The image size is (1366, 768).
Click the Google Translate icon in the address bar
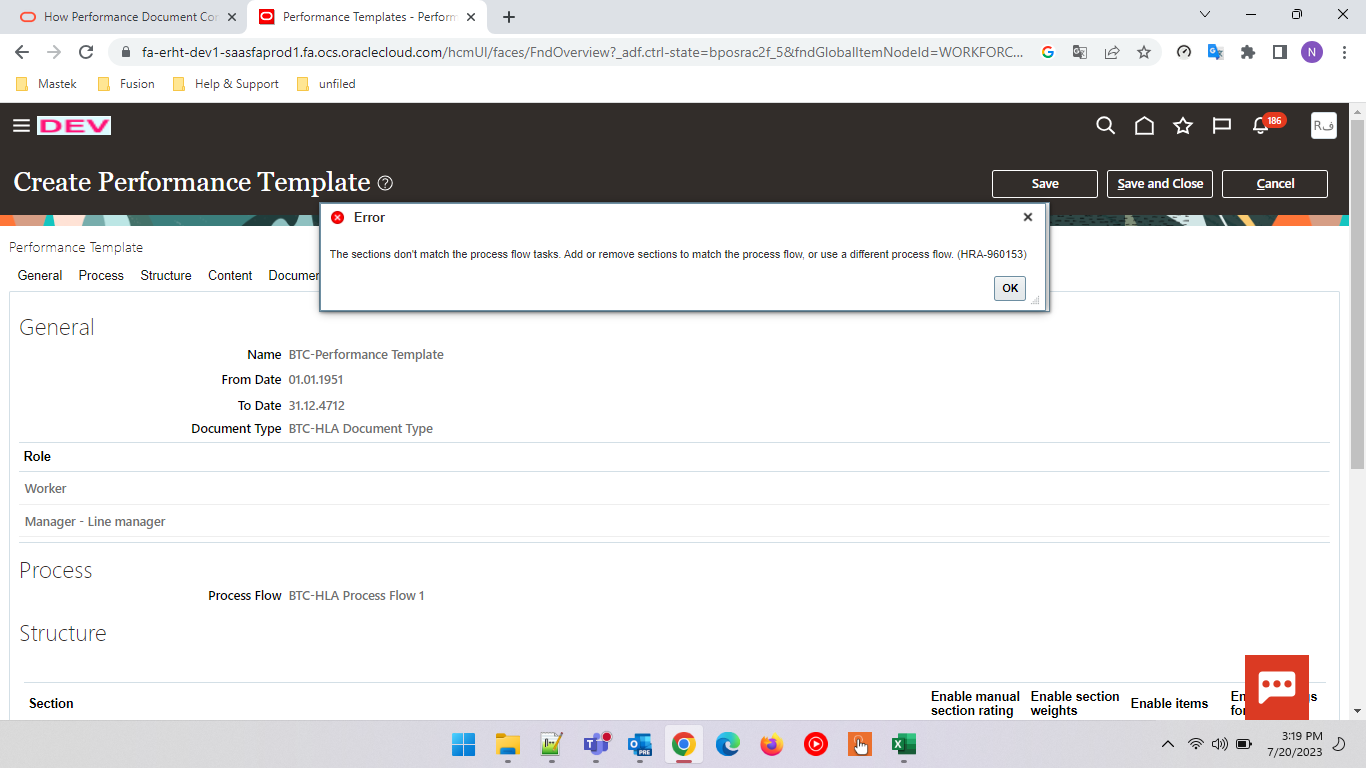point(1080,52)
